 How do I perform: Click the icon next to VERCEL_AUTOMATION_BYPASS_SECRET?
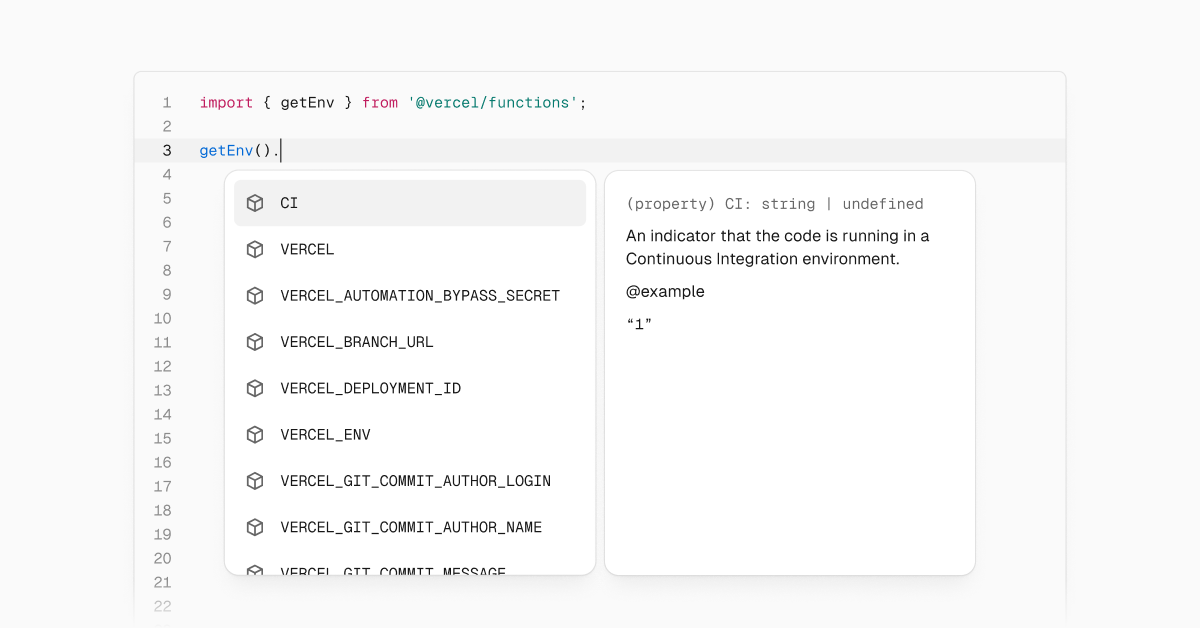point(255,295)
